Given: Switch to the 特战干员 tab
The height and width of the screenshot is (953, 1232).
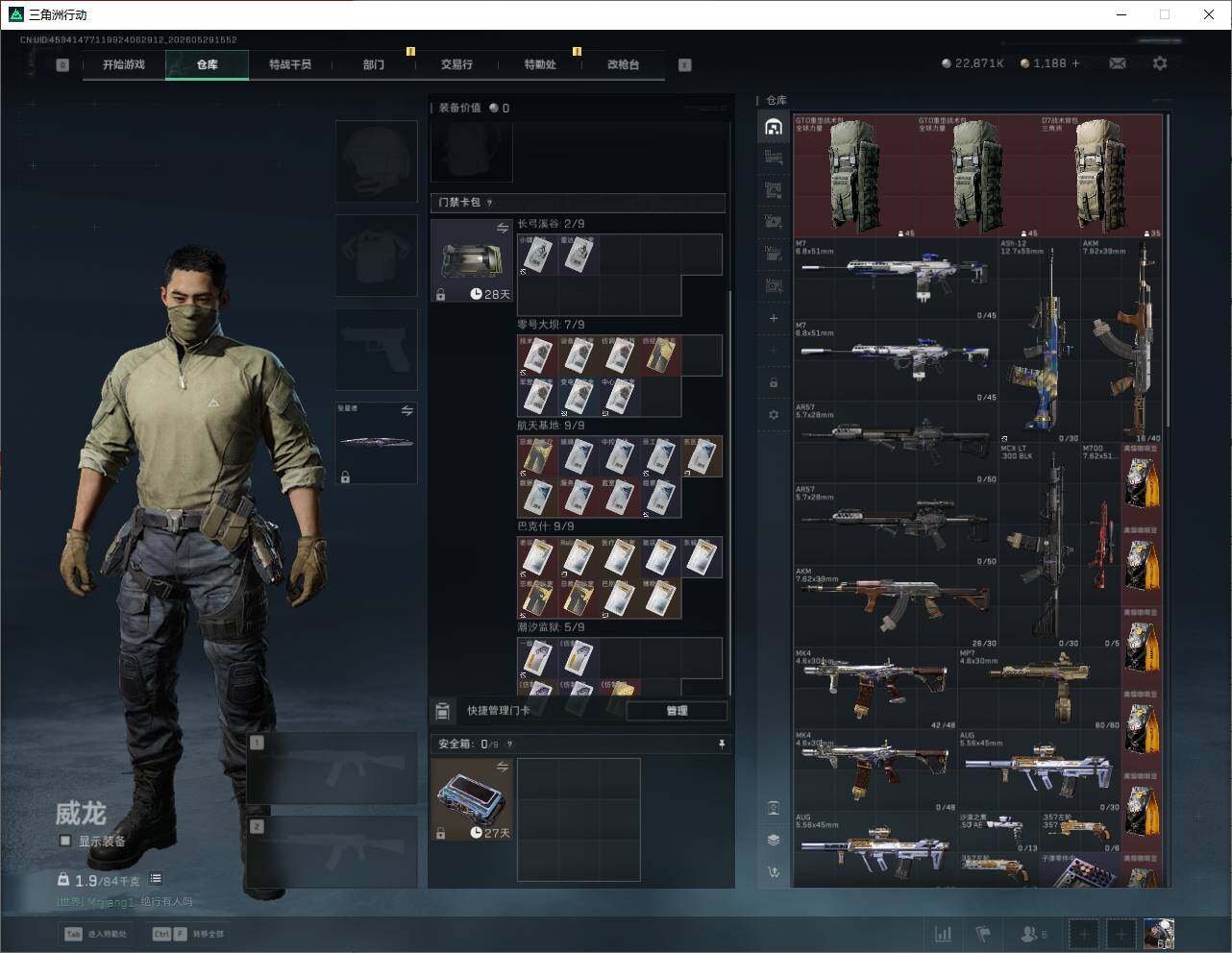Looking at the screenshot, I should (x=290, y=64).
